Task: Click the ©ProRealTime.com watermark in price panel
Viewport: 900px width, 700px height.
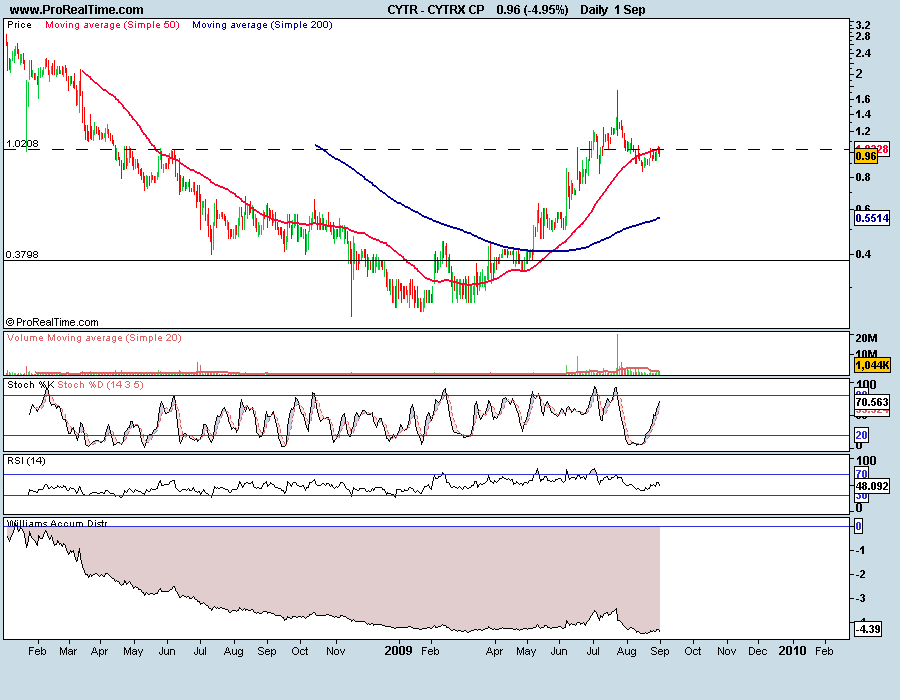Action: click(52, 322)
